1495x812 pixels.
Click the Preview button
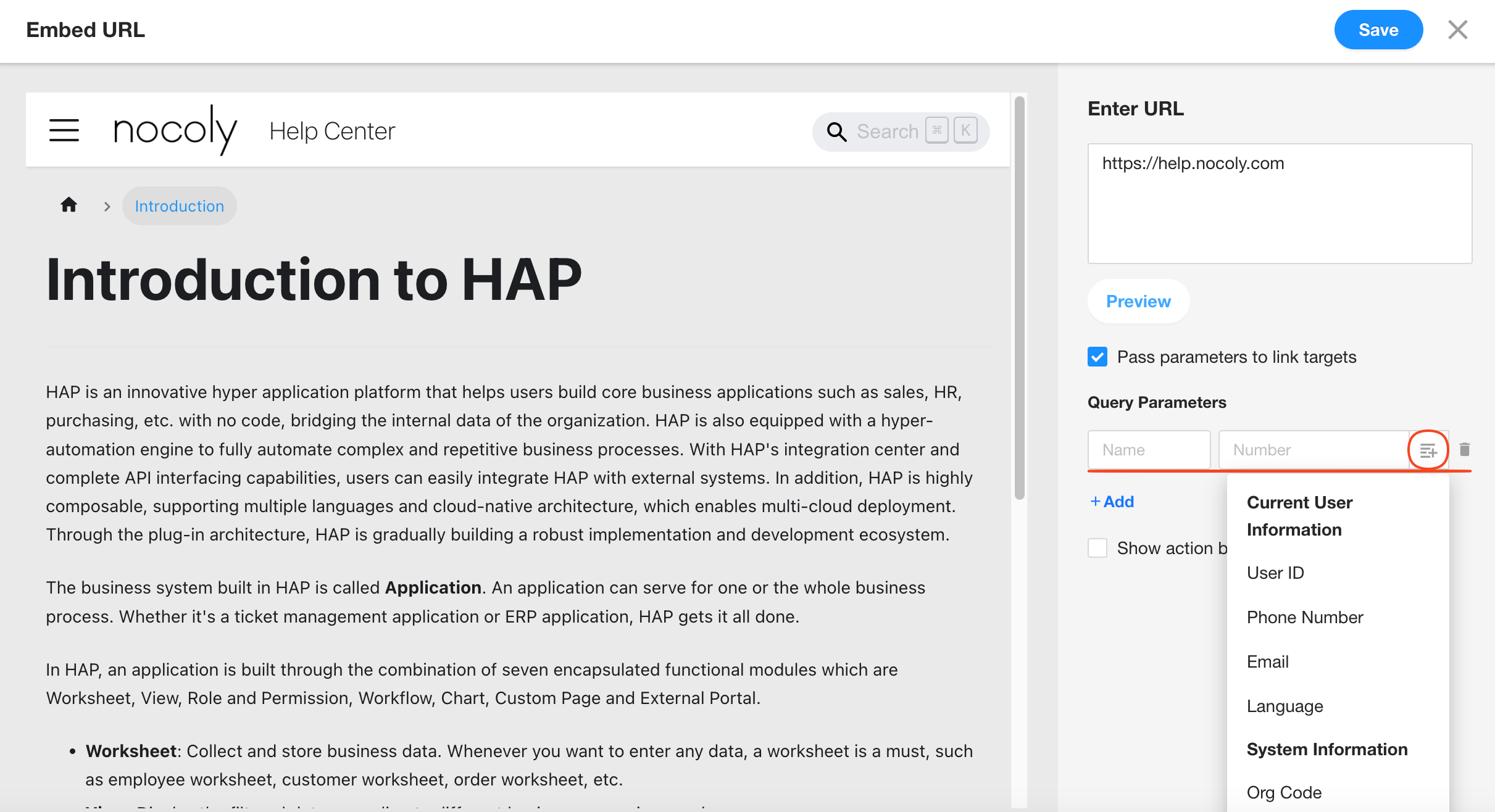pyautogui.click(x=1138, y=301)
